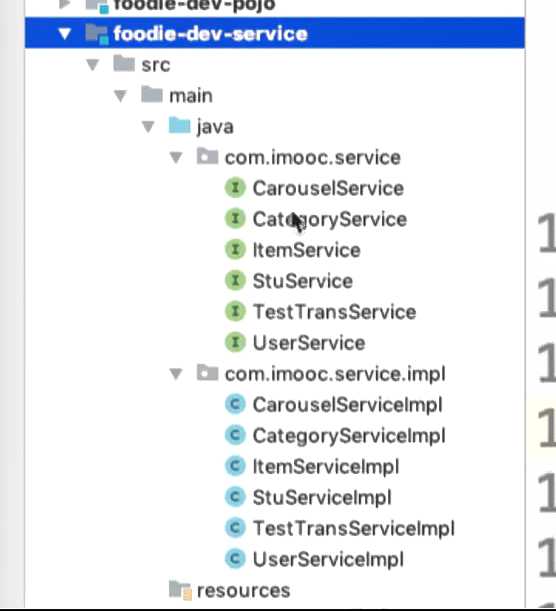Click the CategoryService interface icon
This screenshot has height=611, width=556.
235,219
